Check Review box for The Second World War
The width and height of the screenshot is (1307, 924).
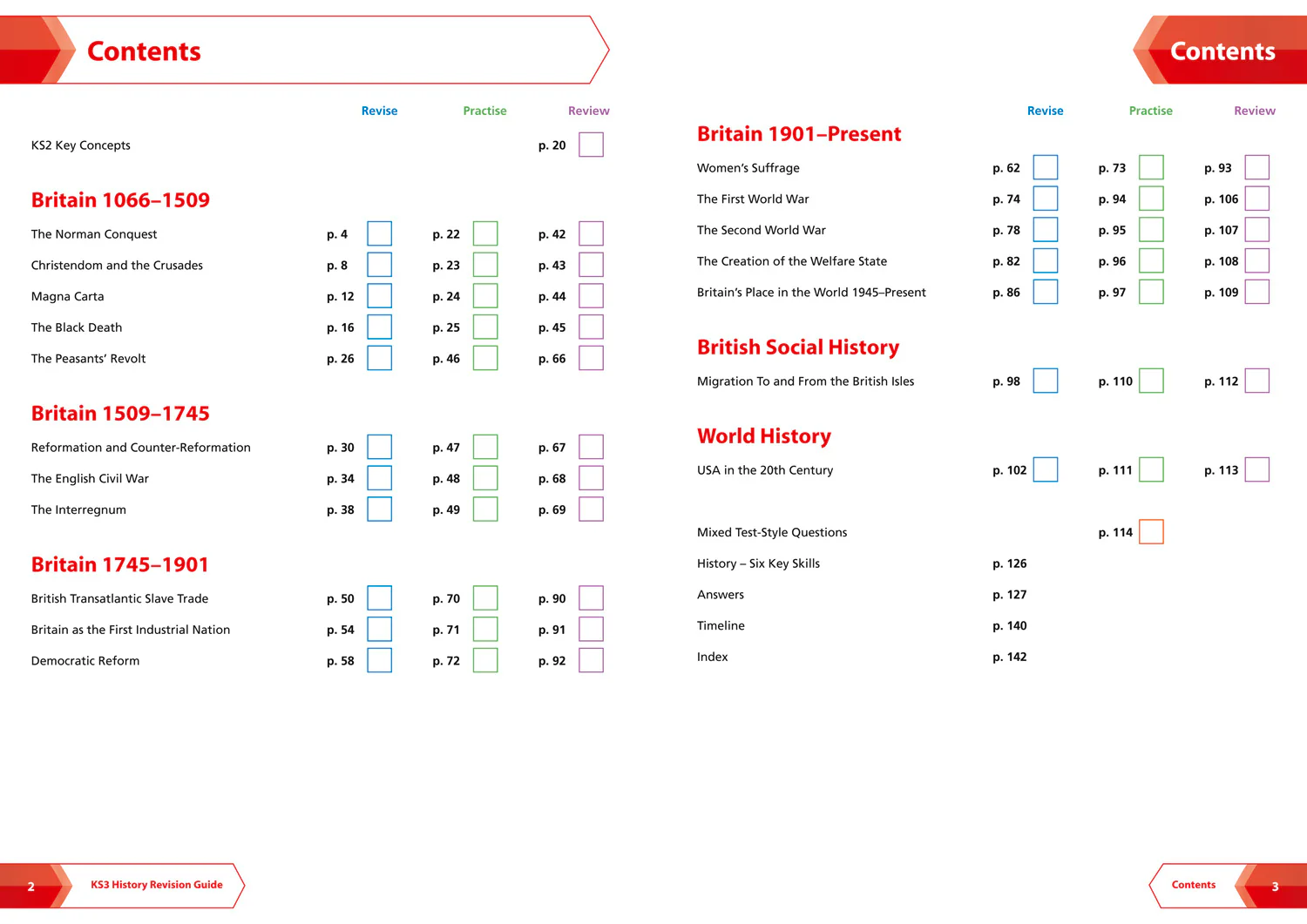pos(1256,230)
